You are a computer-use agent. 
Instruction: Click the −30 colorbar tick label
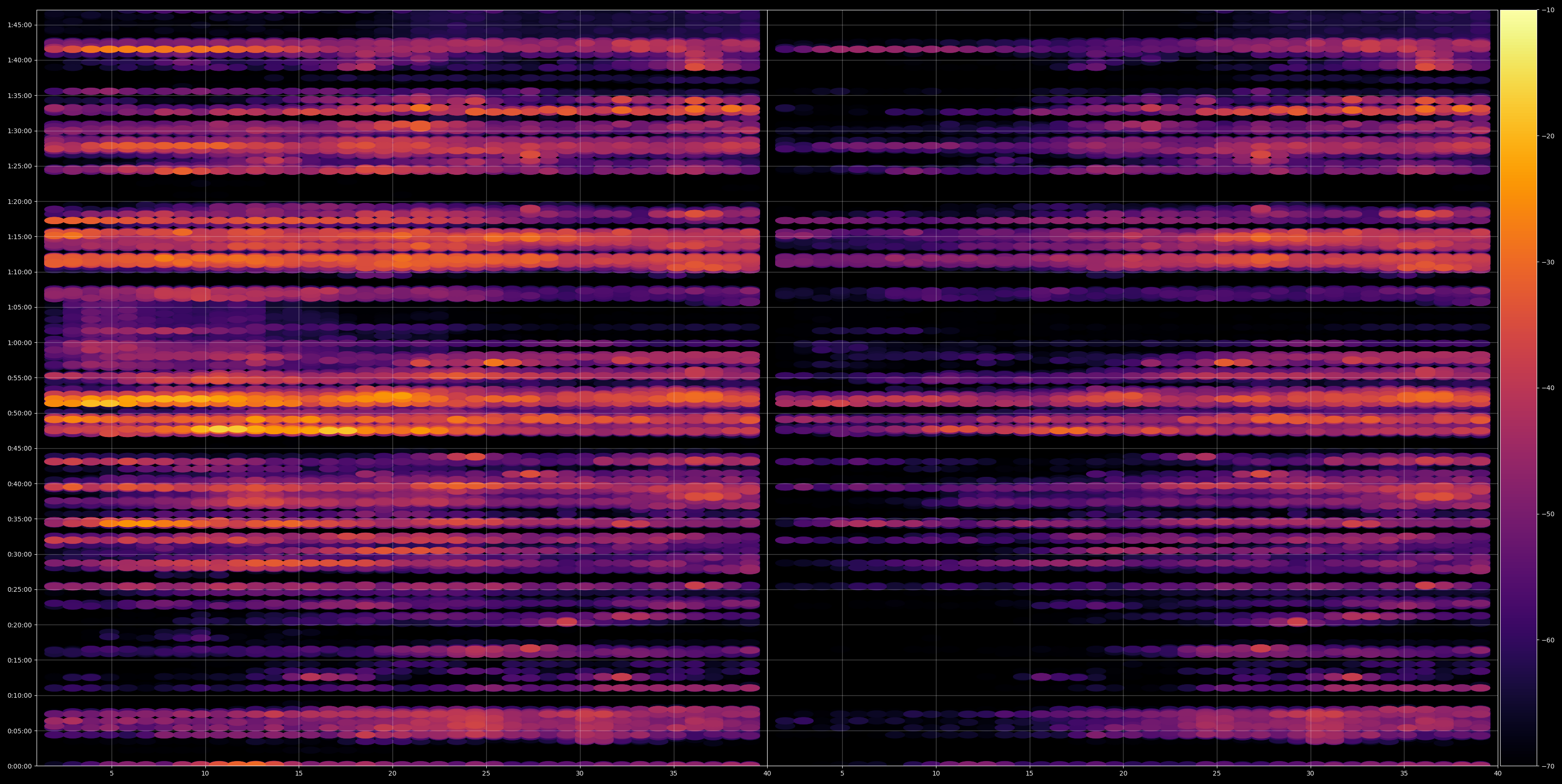coord(1548,262)
